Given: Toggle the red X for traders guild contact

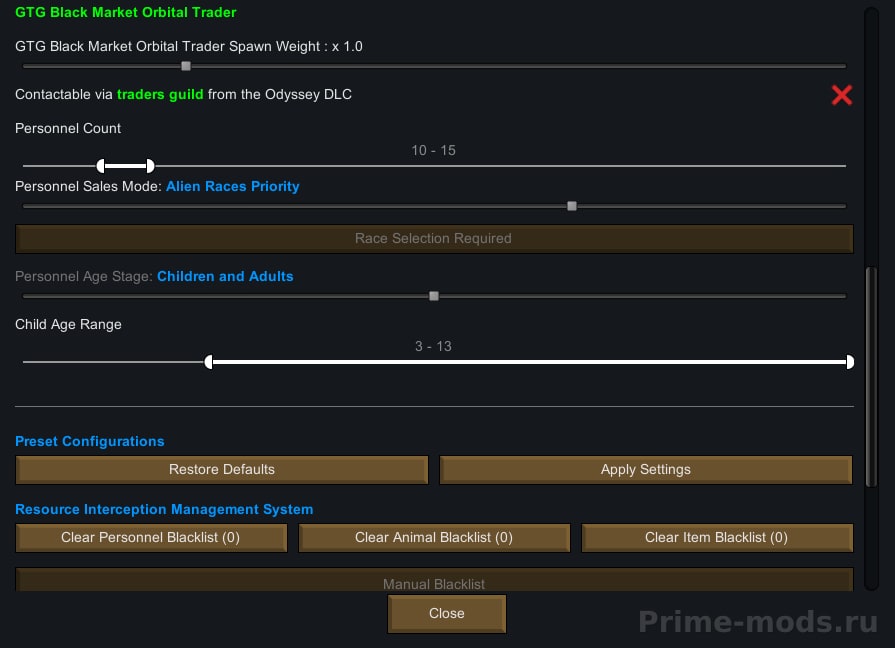Looking at the screenshot, I should click(x=841, y=95).
